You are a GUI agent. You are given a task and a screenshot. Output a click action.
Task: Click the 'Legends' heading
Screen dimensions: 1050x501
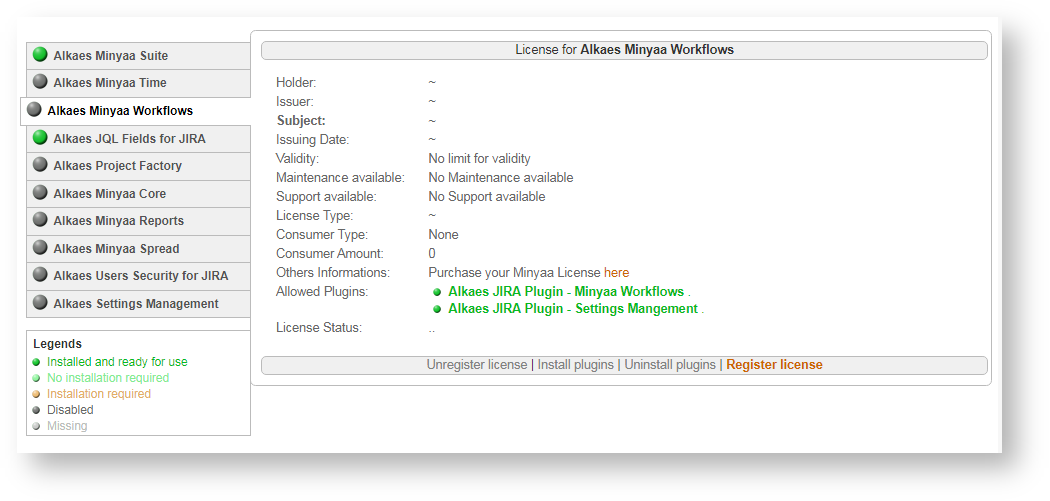coord(58,344)
